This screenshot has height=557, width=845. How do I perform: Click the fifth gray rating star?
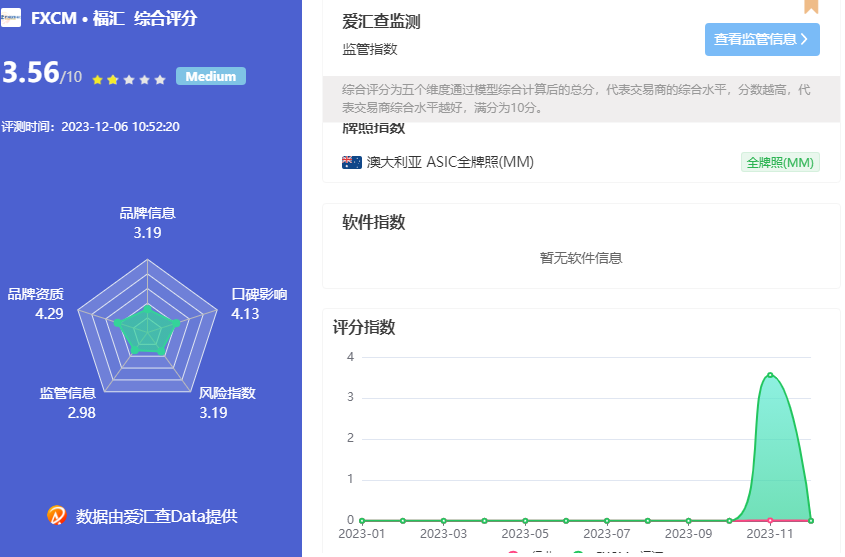159,79
